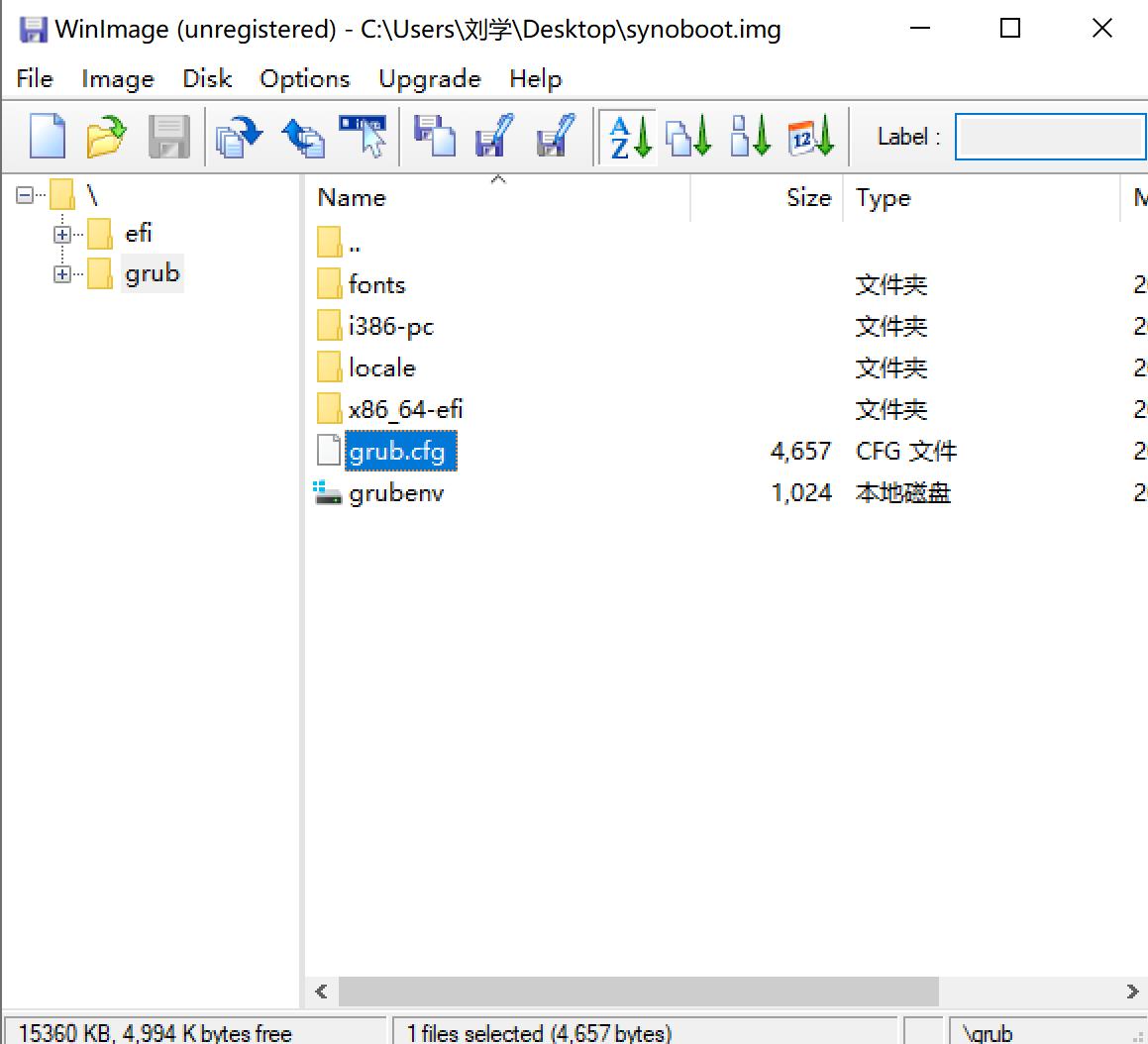Open an image file using the folder icon
This screenshot has height=1044, width=1148.
[106, 136]
